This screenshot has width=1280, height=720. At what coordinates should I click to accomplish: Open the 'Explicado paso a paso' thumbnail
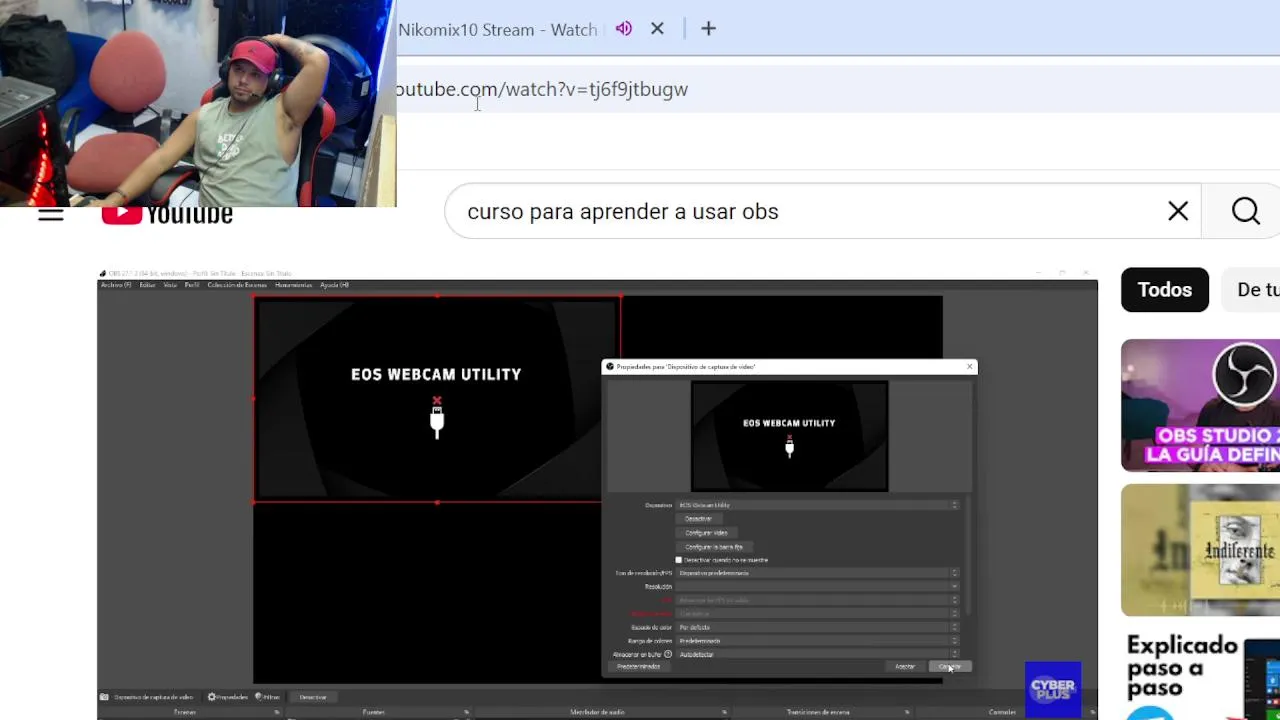click(x=1200, y=675)
